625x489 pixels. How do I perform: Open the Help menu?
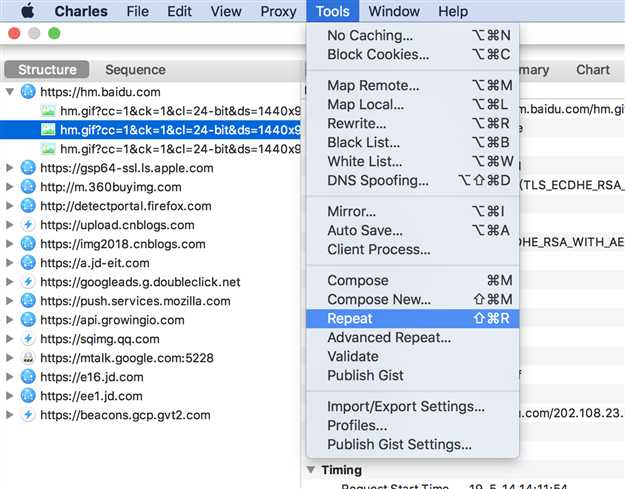[453, 11]
